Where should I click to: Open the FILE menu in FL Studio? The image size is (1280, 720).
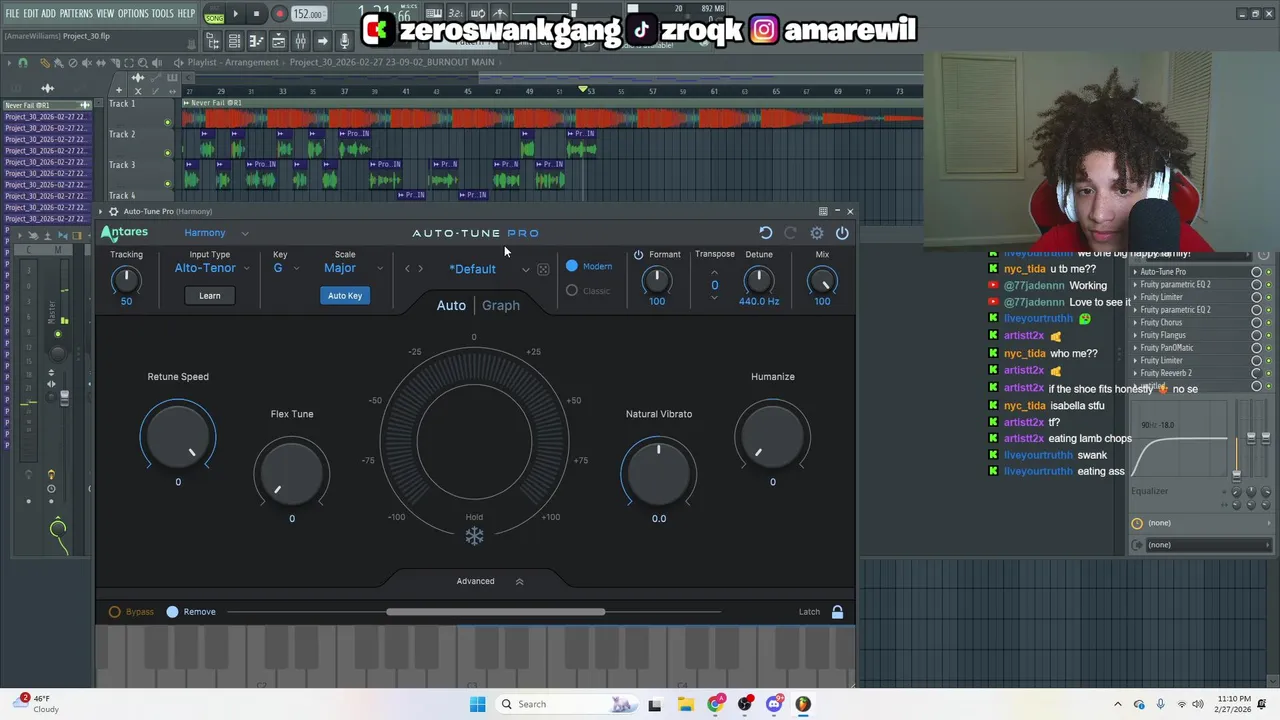tap(12, 13)
